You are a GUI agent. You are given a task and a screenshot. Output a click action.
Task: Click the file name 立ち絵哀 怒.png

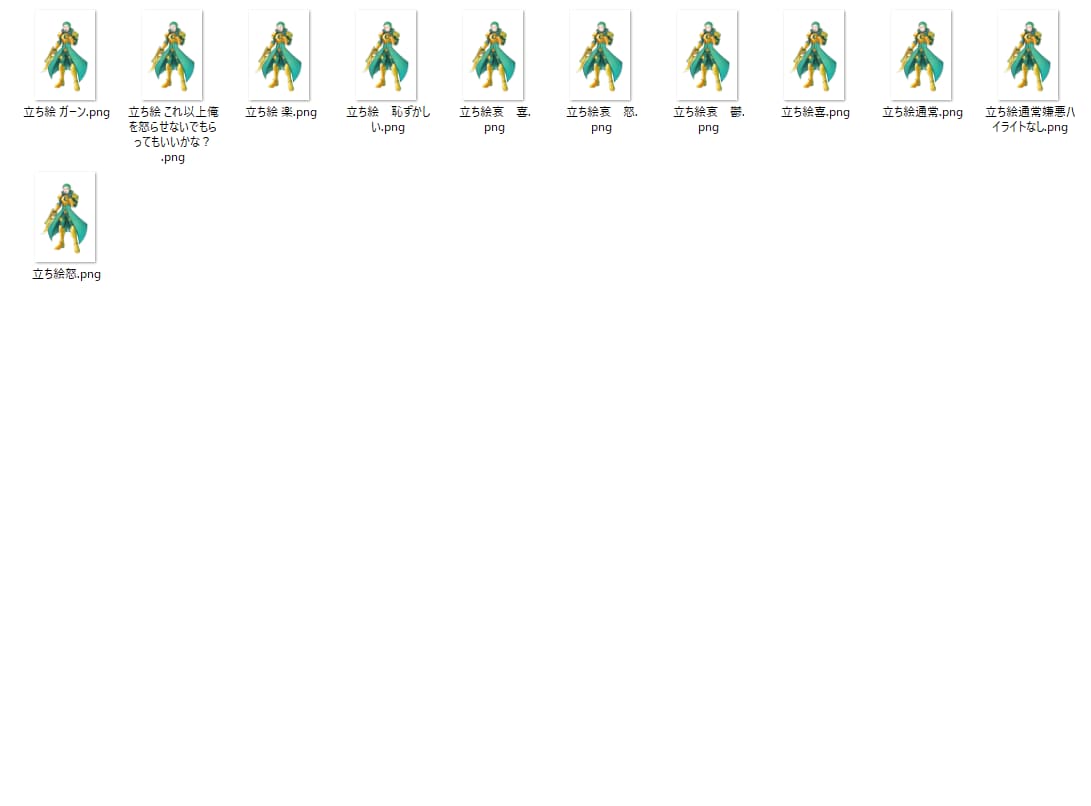tap(602, 120)
